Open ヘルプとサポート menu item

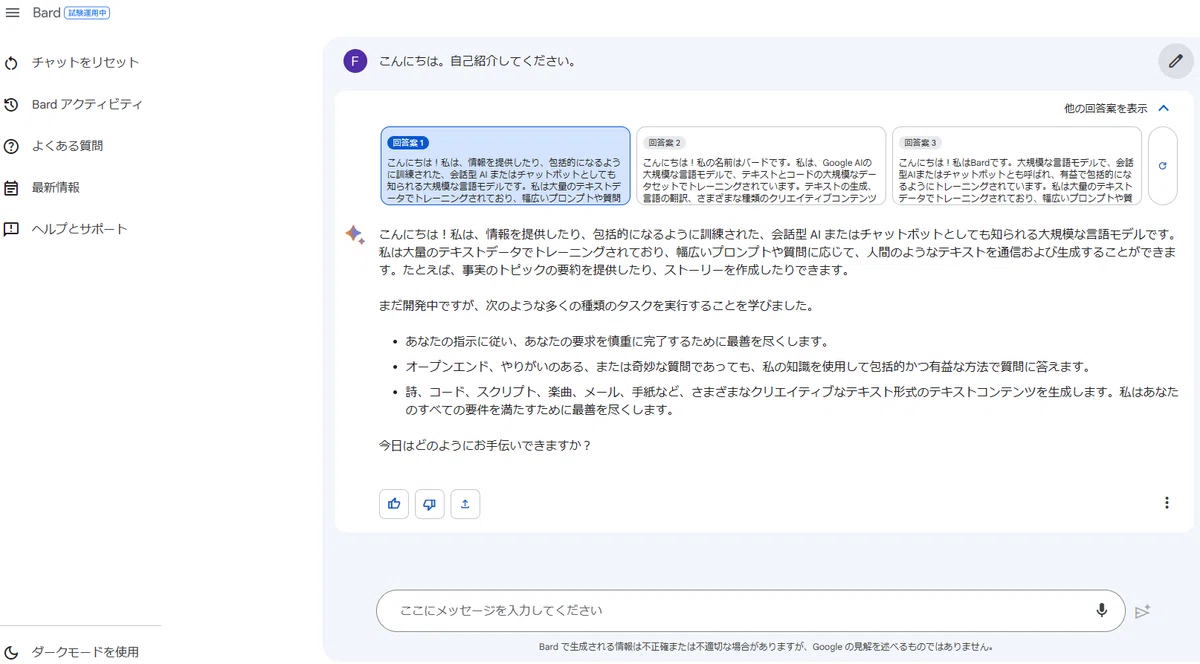click(80, 229)
